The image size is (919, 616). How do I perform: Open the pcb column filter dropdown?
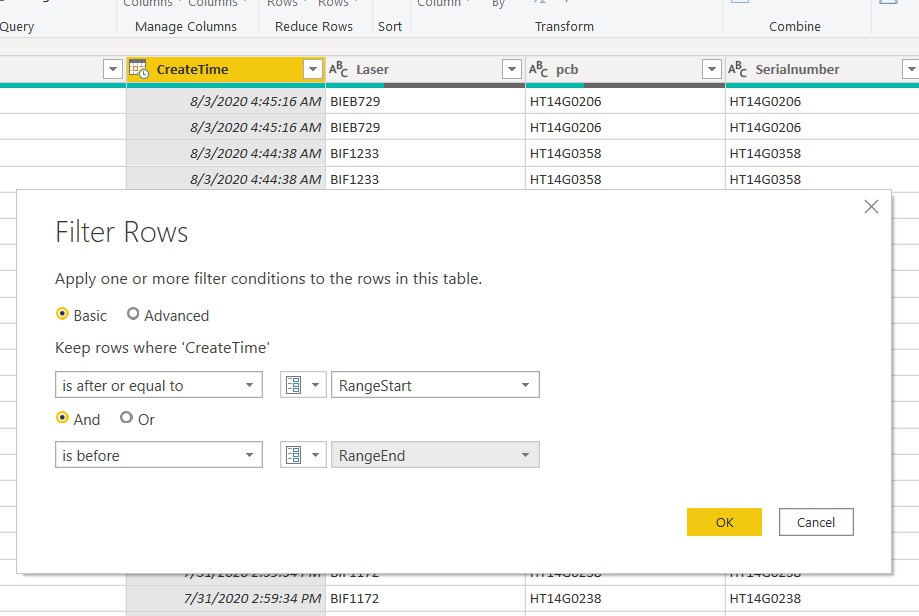[712, 69]
